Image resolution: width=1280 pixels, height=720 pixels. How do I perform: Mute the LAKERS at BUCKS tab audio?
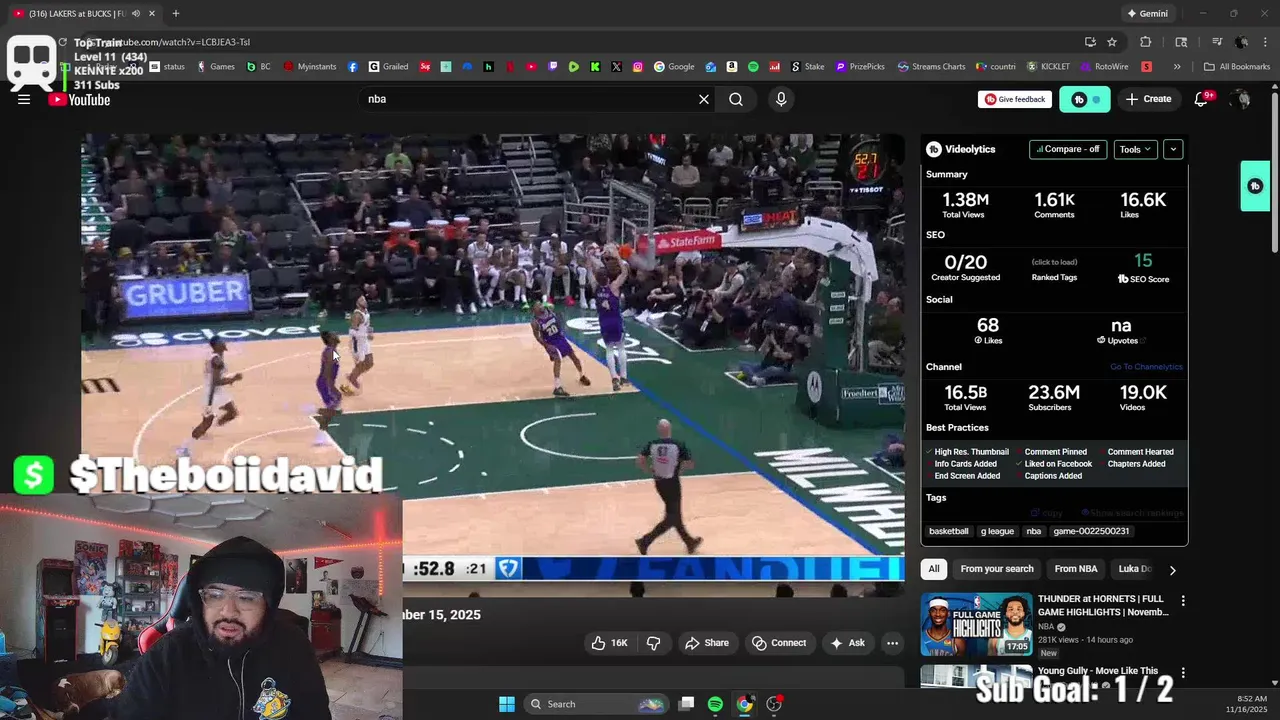[136, 14]
